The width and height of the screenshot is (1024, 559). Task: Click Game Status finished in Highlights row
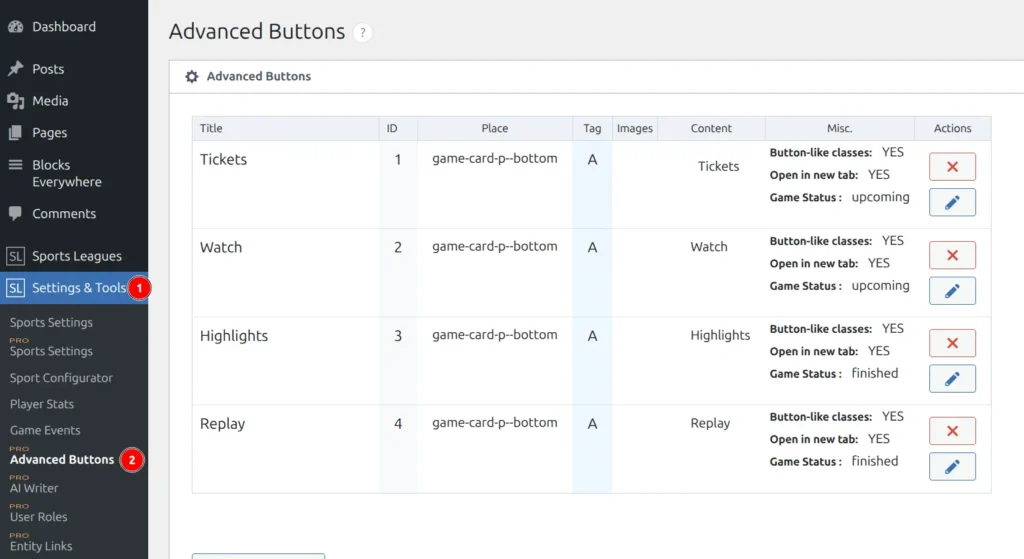tap(834, 374)
